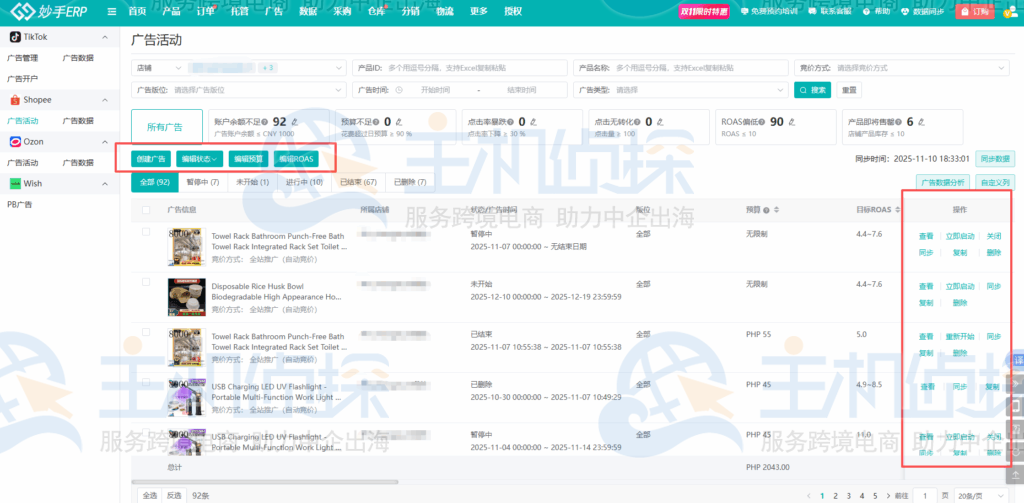Click the 编辑预算 button
The image size is (1024, 503).
249,159
